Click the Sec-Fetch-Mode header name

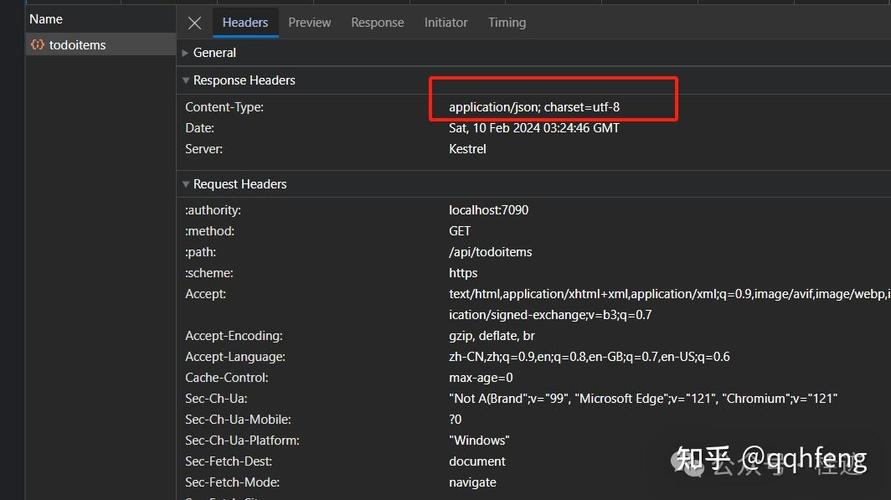231,482
